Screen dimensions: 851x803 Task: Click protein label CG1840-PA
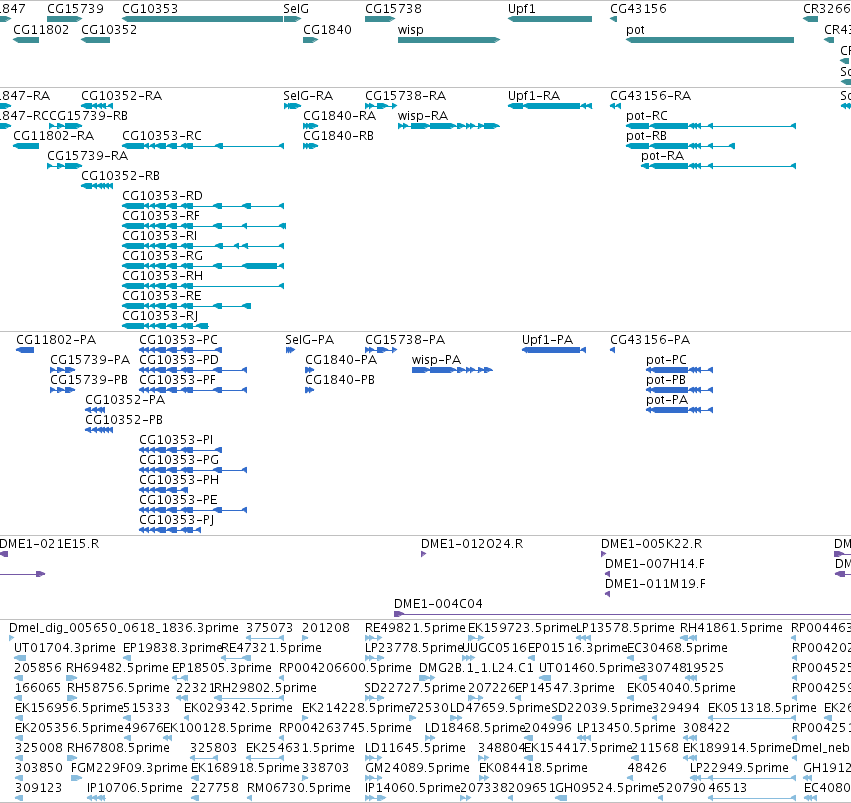click(341, 360)
